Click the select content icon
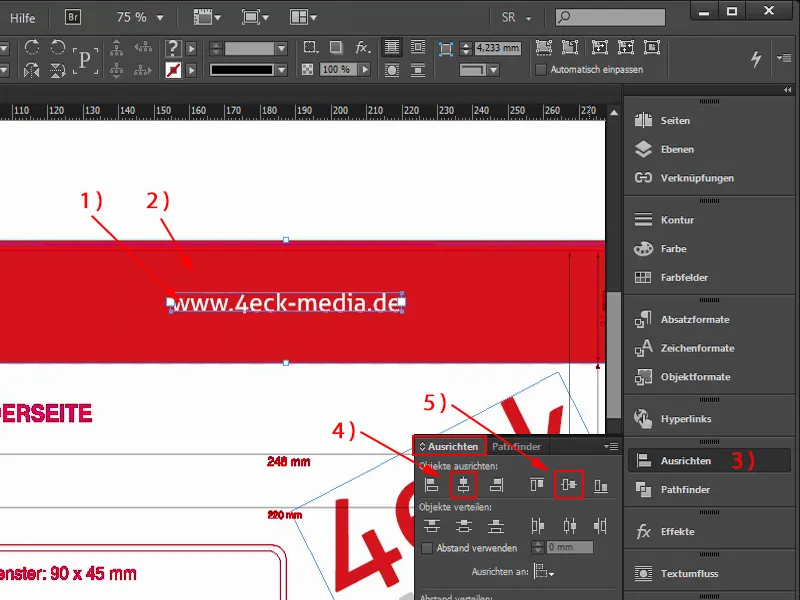 click(x=117, y=70)
